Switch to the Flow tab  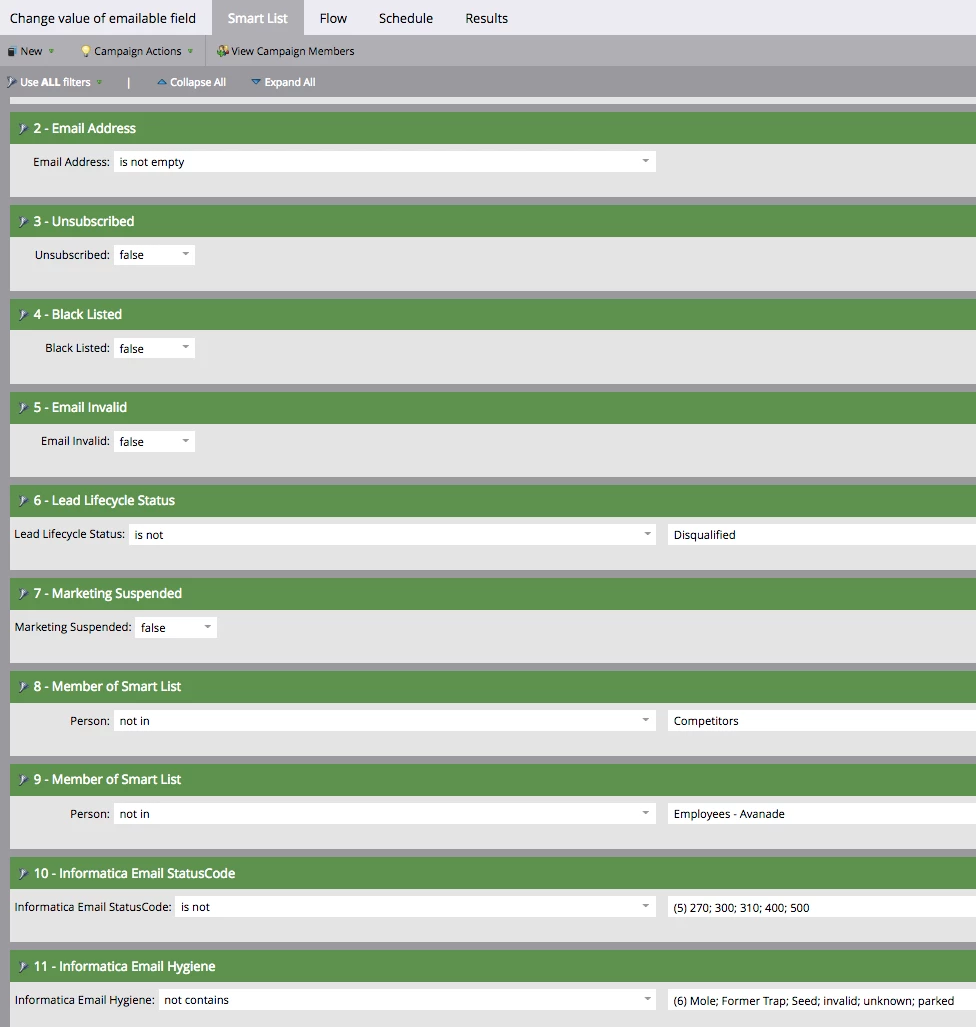(x=333, y=18)
